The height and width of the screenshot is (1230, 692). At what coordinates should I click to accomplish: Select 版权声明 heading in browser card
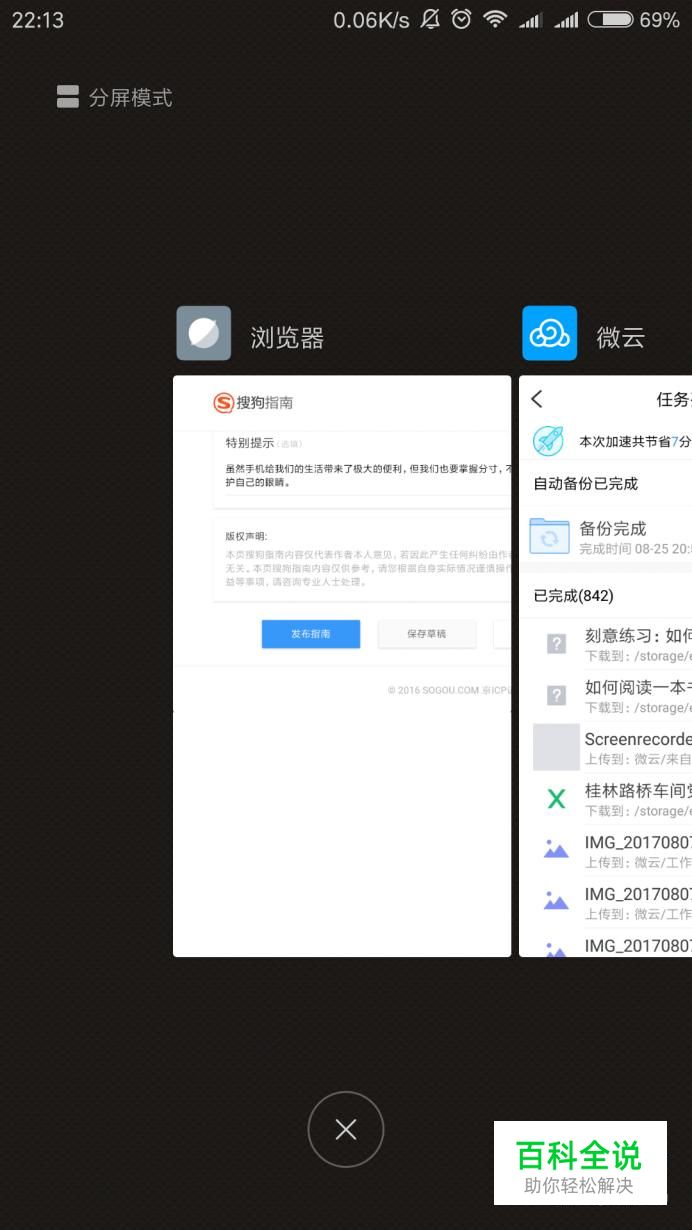[x=246, y=535]
